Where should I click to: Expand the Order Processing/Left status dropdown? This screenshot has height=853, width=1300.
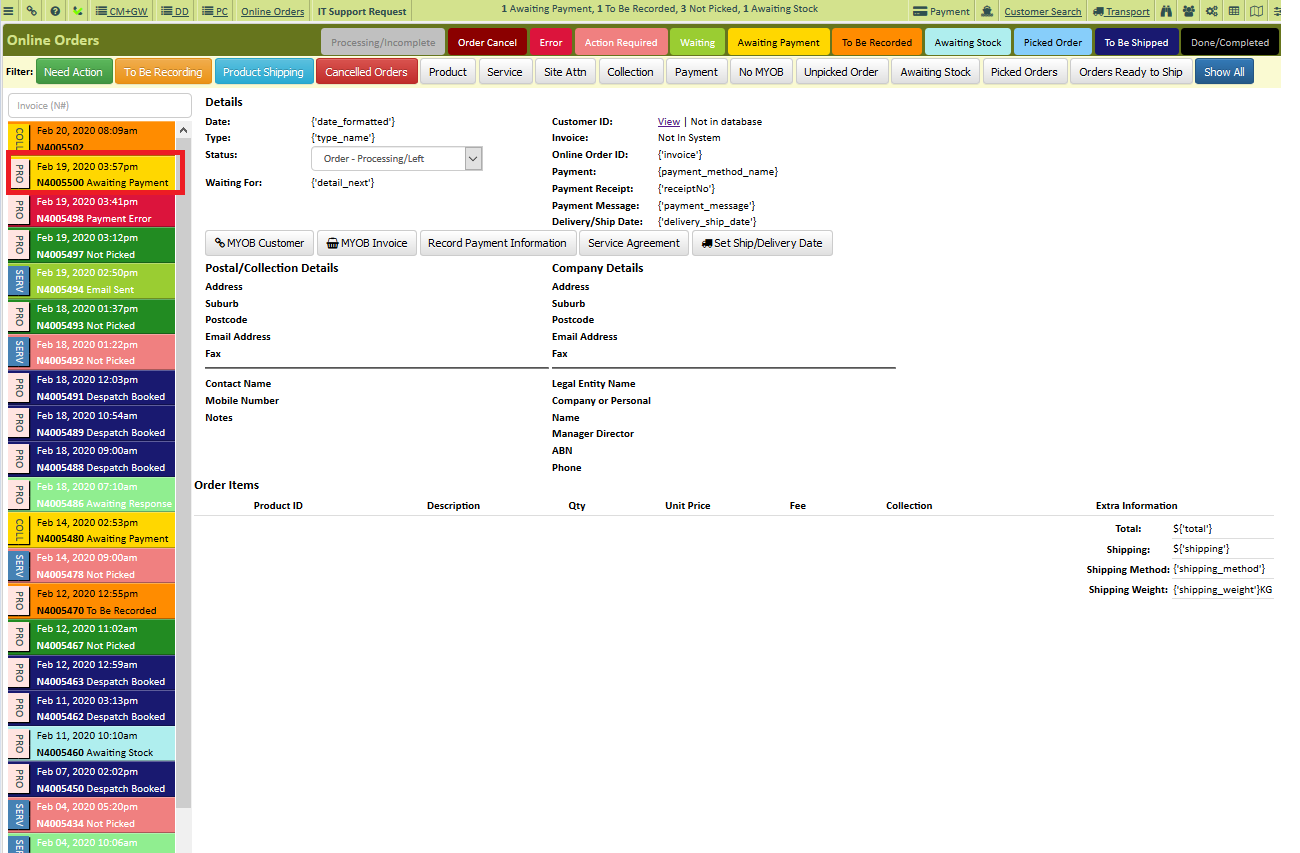[x=397, y=158]
